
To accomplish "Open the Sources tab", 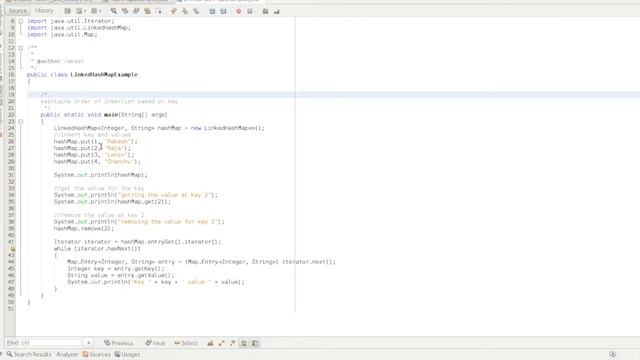I will coord(96,354).
